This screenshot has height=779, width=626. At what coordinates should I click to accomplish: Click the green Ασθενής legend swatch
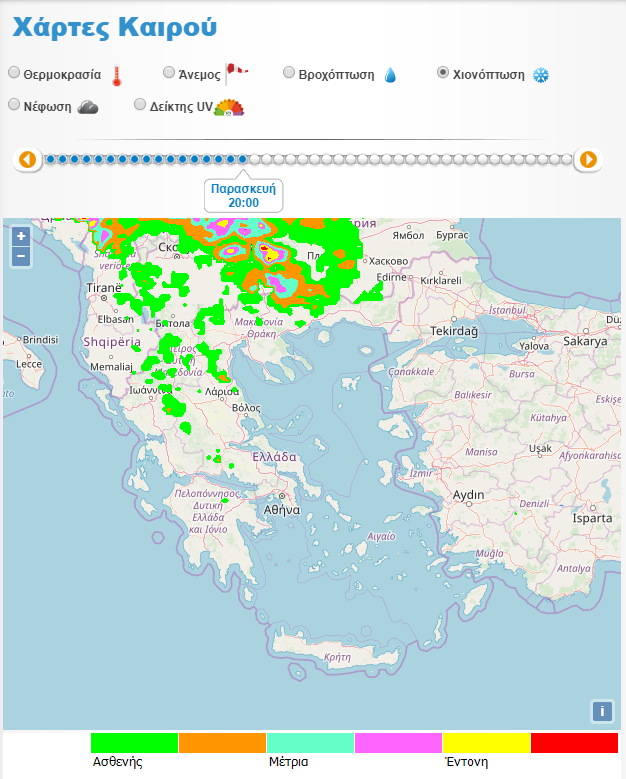click(x=135, y=743)
